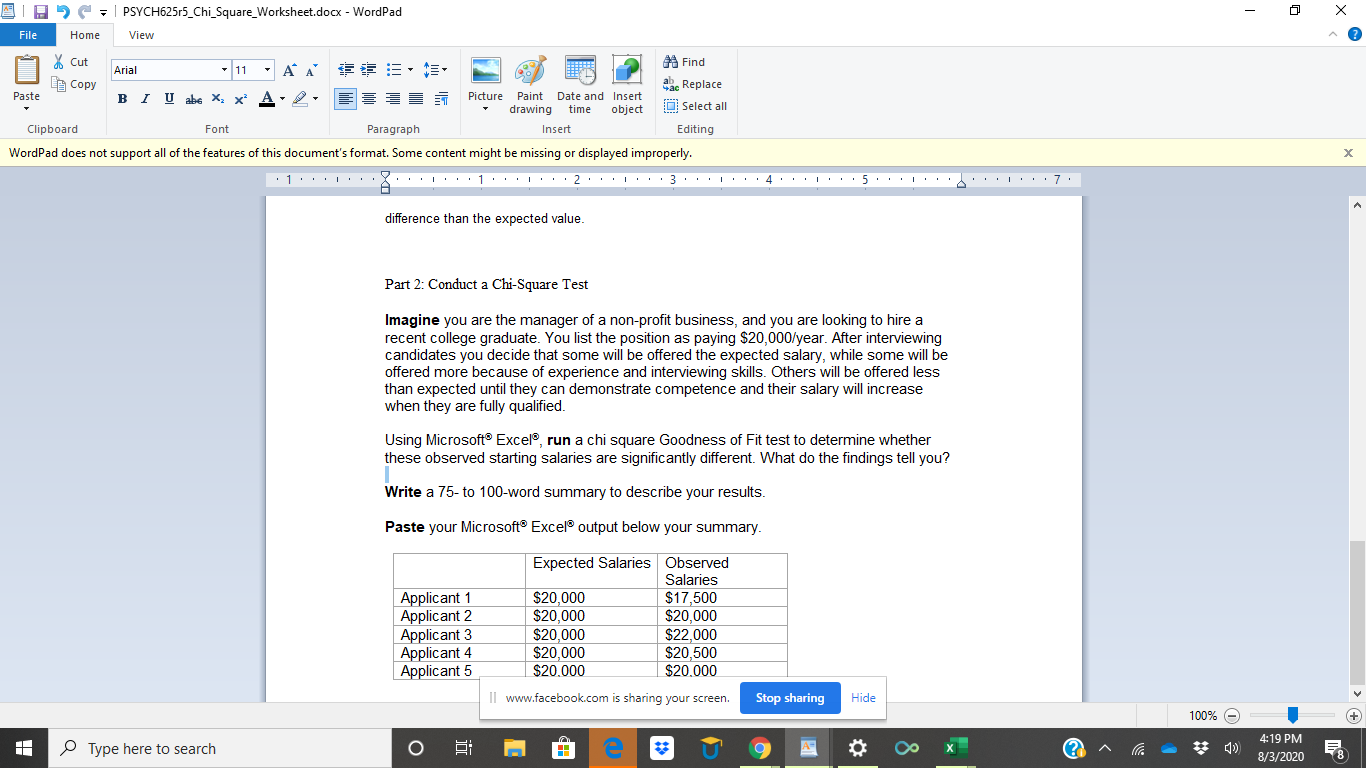Viewport: 1366px width, 768px height.
Task: Click the Insert object button
Action: tap(627, 85)
